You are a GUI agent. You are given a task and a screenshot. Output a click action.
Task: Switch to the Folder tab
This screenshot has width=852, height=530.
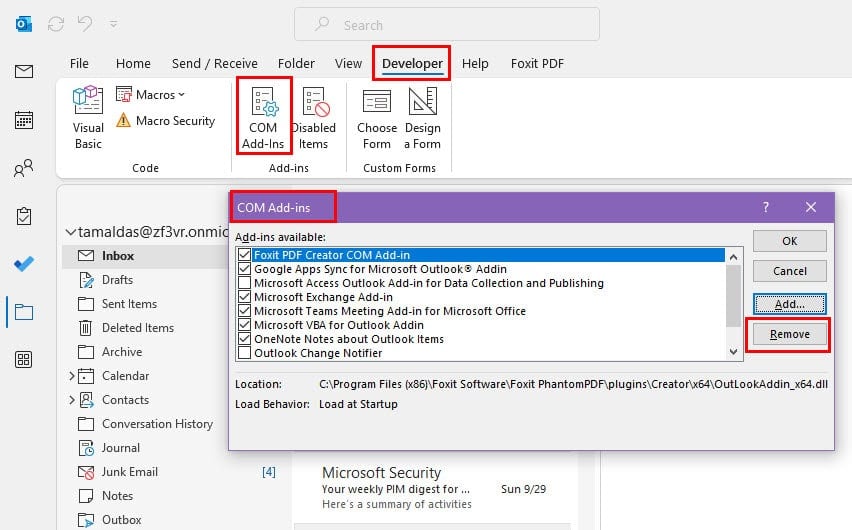pos(296,64)
